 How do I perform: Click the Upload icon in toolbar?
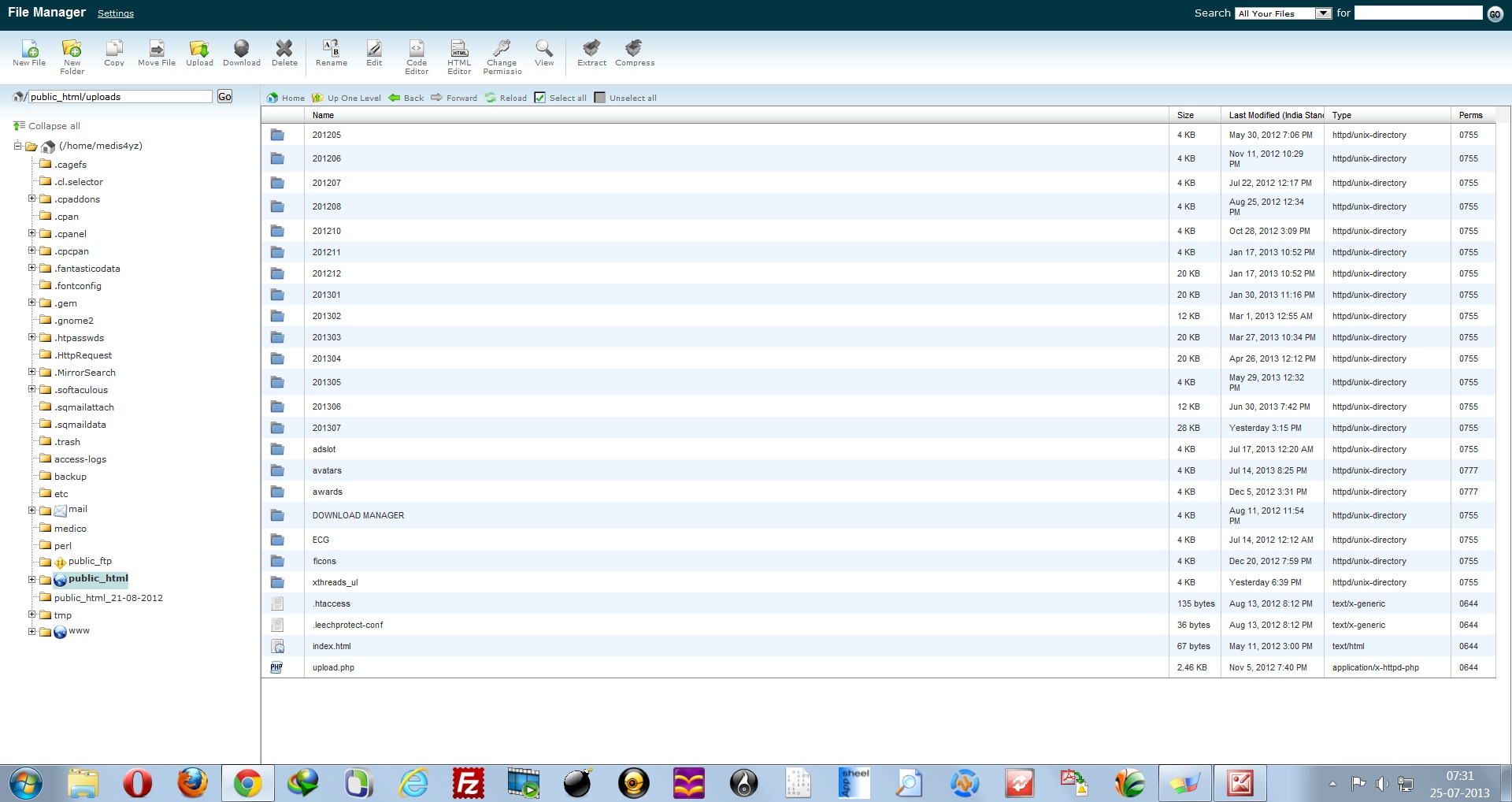pyautogui.click(x=199, y=50)
